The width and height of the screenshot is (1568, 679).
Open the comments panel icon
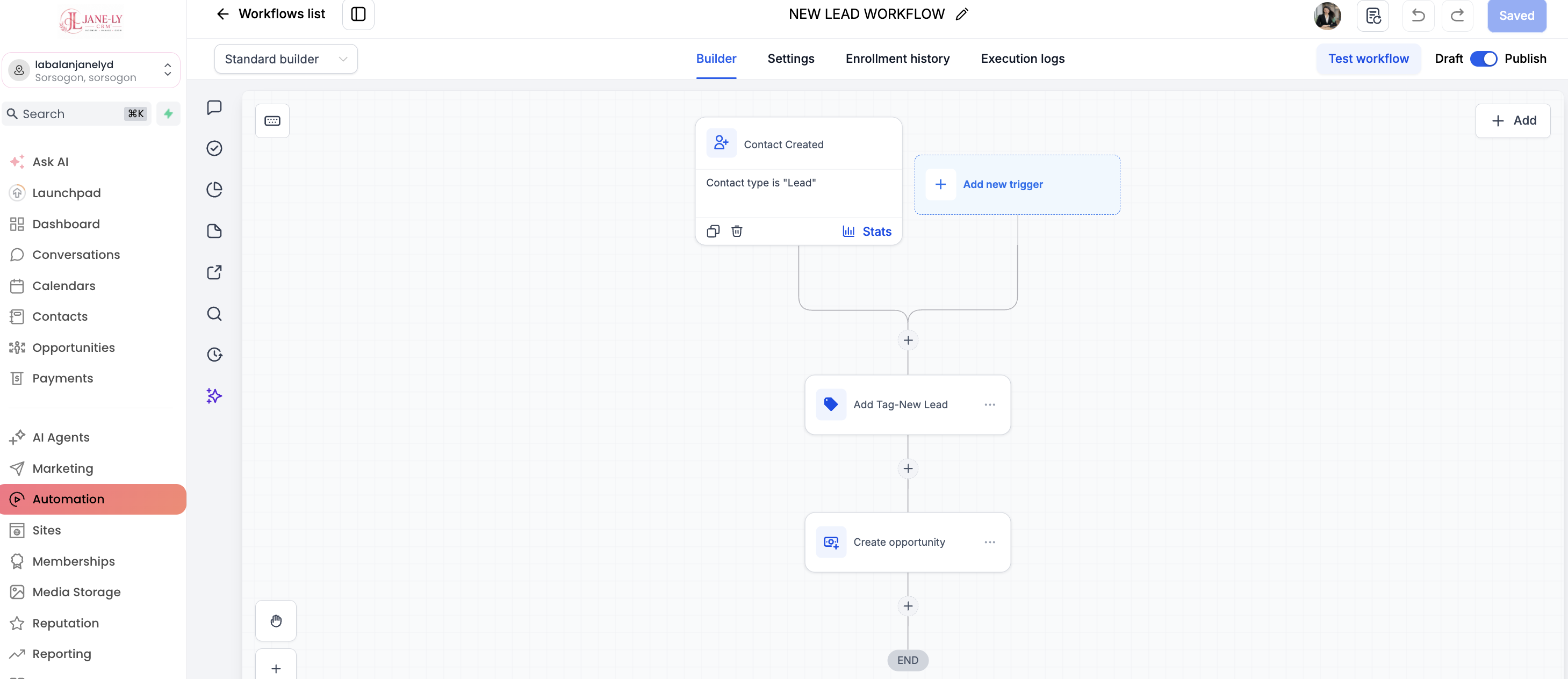214,107
